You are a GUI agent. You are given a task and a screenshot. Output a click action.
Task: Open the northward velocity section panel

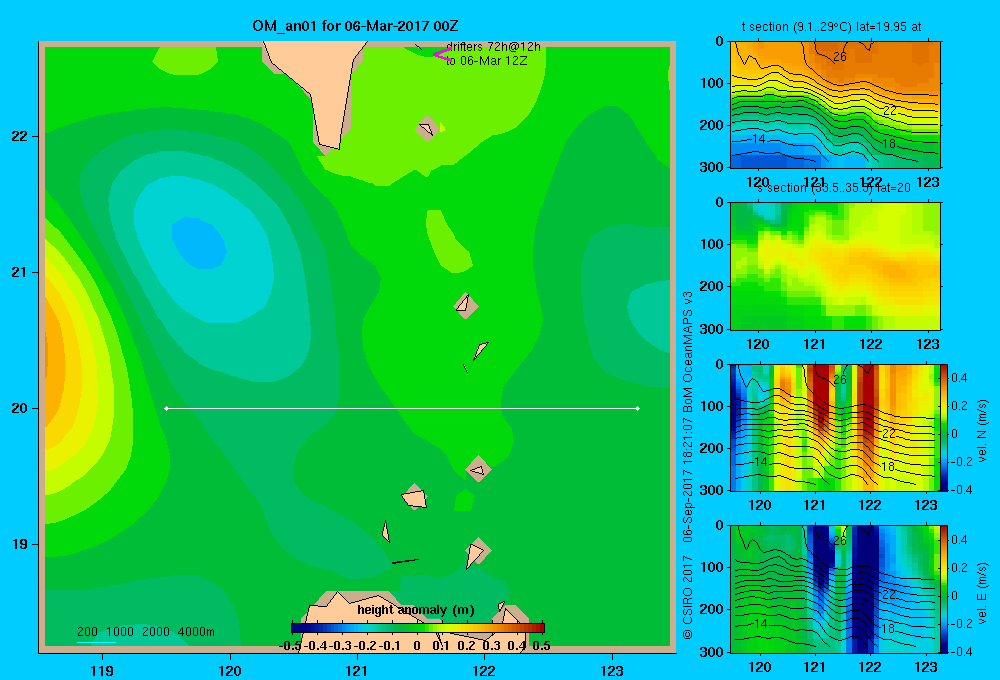[x=835, y=427]
